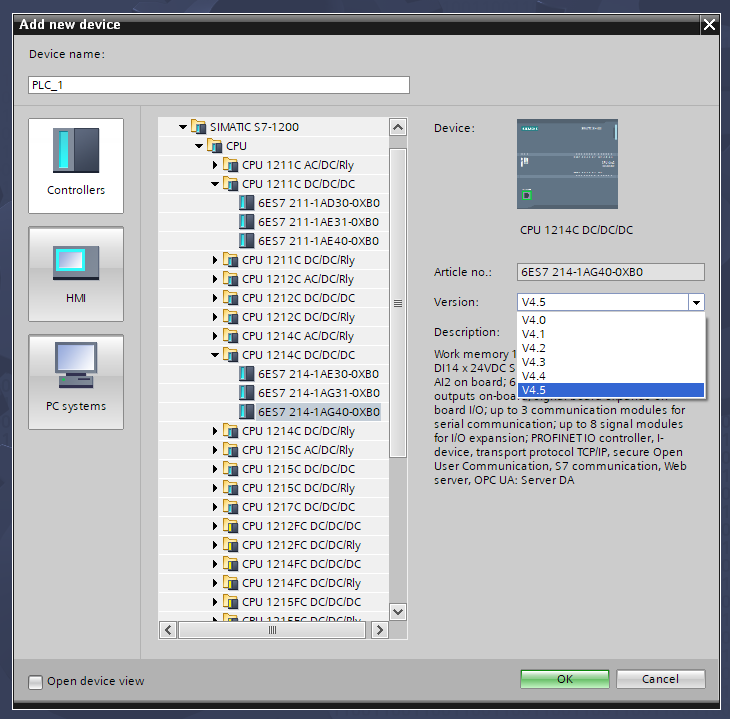Choose V4.2 from the version list
The height and width of the screenshot is (719, 730).
coord(534,348)
